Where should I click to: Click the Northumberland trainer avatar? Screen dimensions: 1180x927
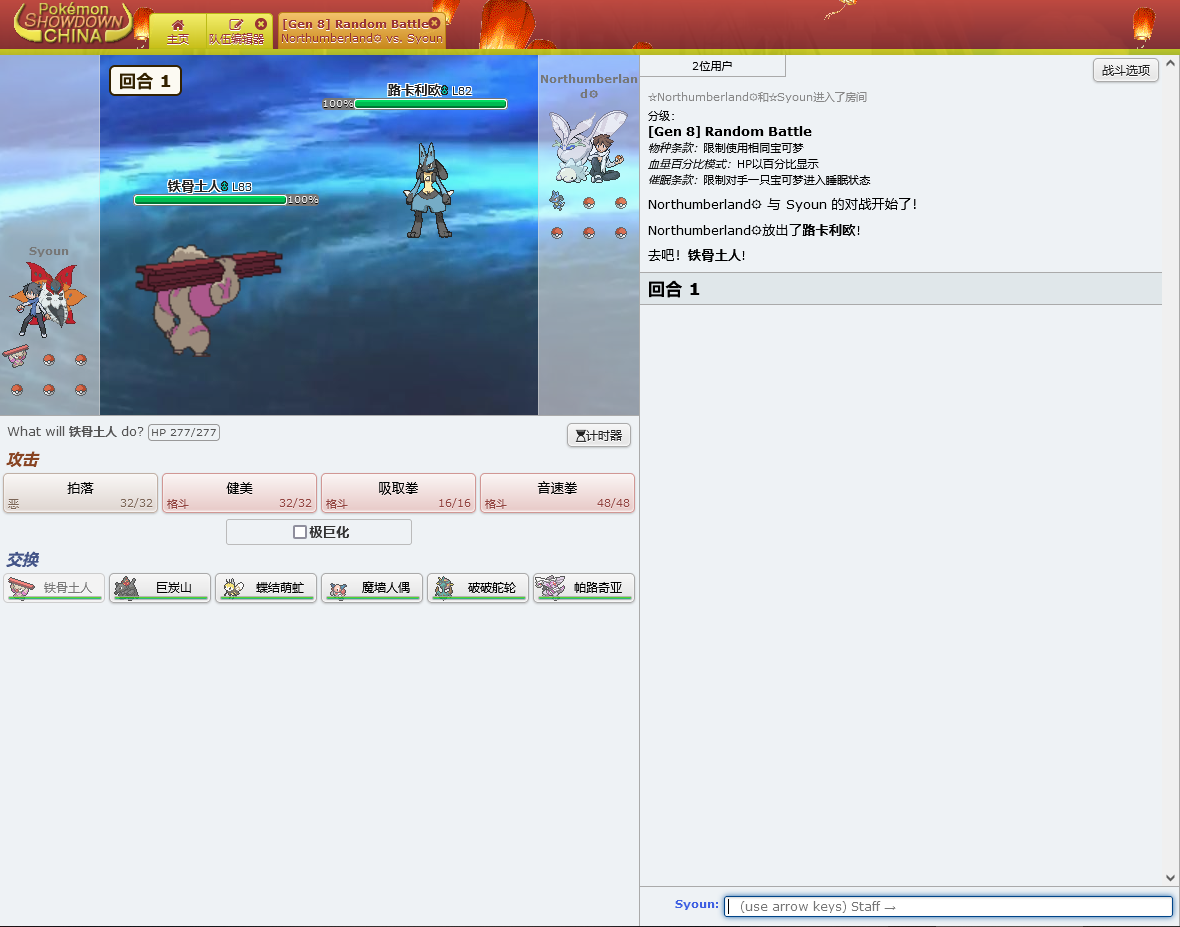pos(588,146)
